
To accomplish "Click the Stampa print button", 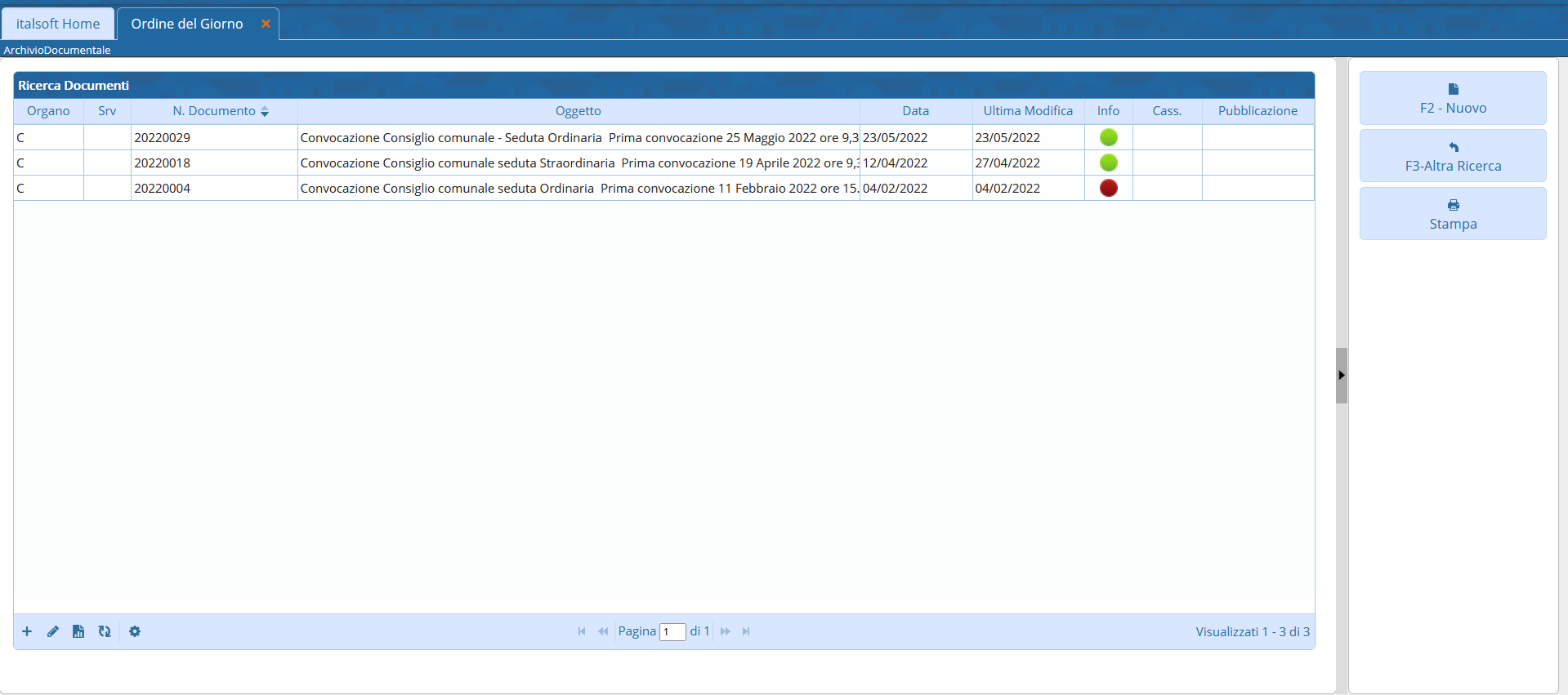I will (1452, 214).
